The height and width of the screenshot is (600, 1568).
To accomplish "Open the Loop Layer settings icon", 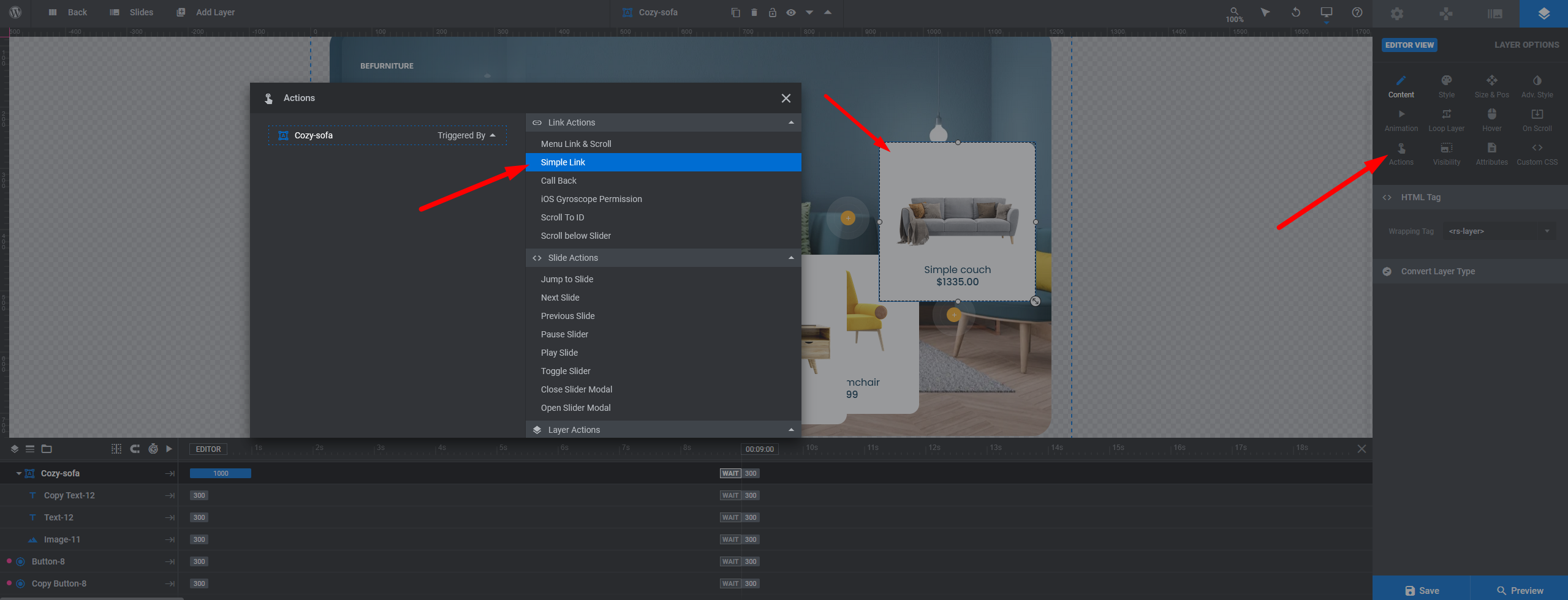I will click(1446, 119).
